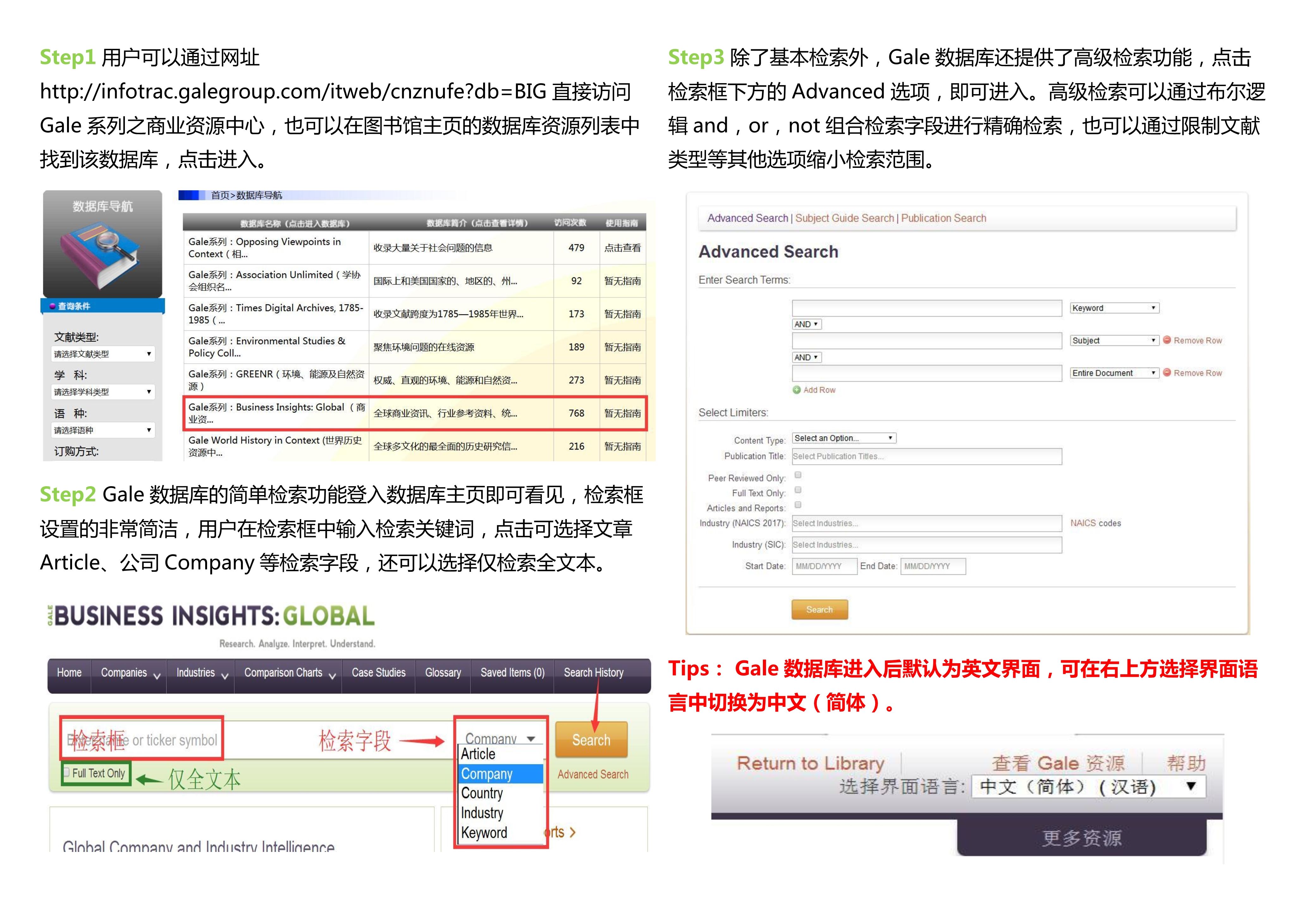Open the Content Type Select an Option dropdown
Image resolution: width=1307 pixels, height=924 pixels.
coord(844,438)
